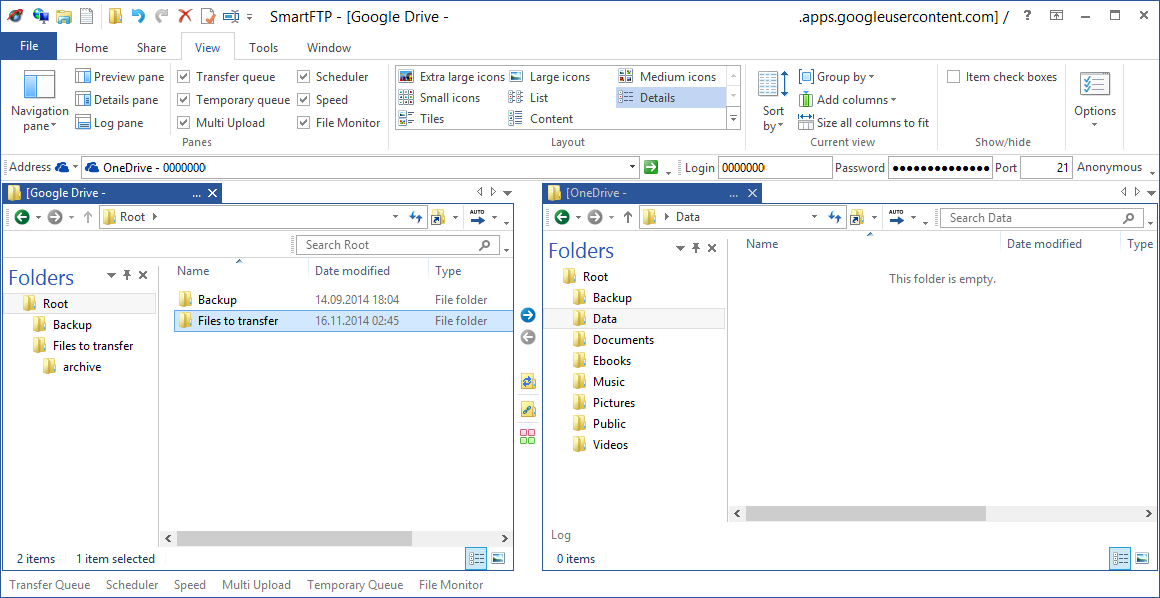Click the Size all columns to fit icon

pos(806,122)
